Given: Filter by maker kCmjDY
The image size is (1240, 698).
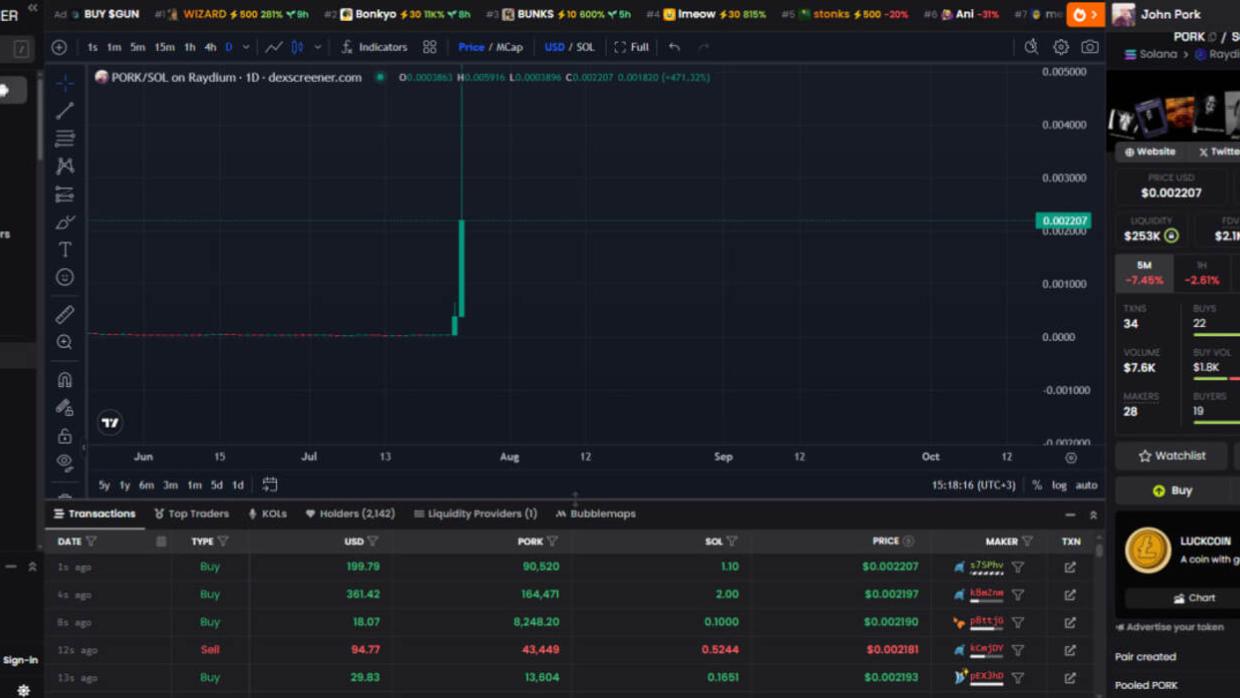Looking at the screenshot, I should tap(1018, 650).
